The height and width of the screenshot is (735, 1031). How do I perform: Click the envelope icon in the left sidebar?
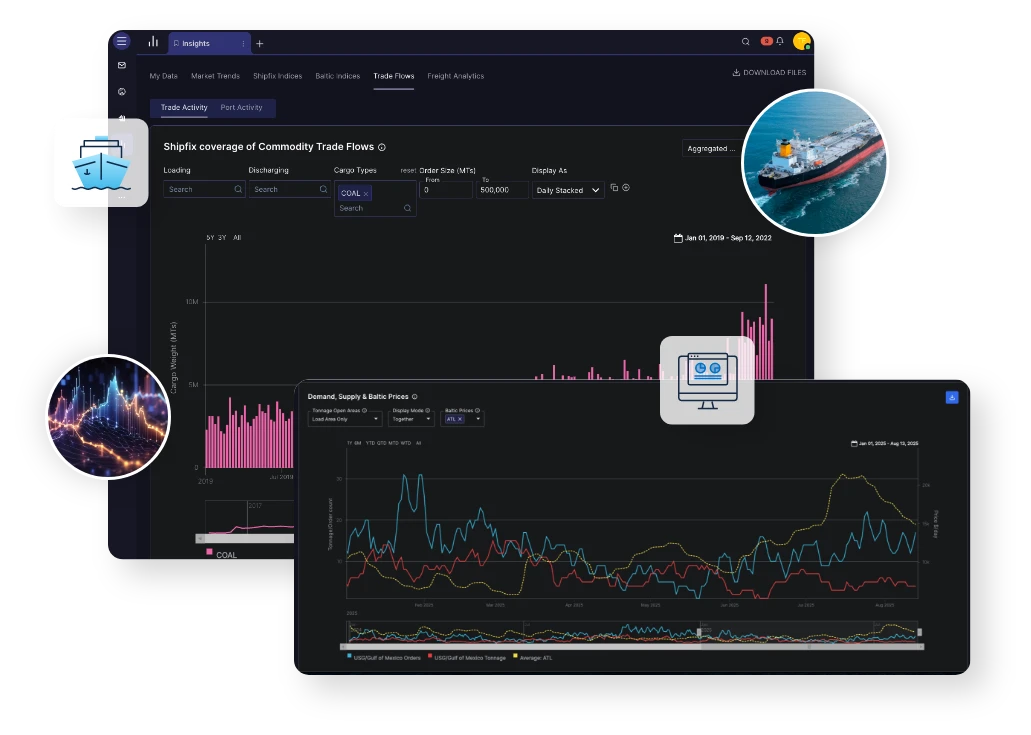pos(122,64)
